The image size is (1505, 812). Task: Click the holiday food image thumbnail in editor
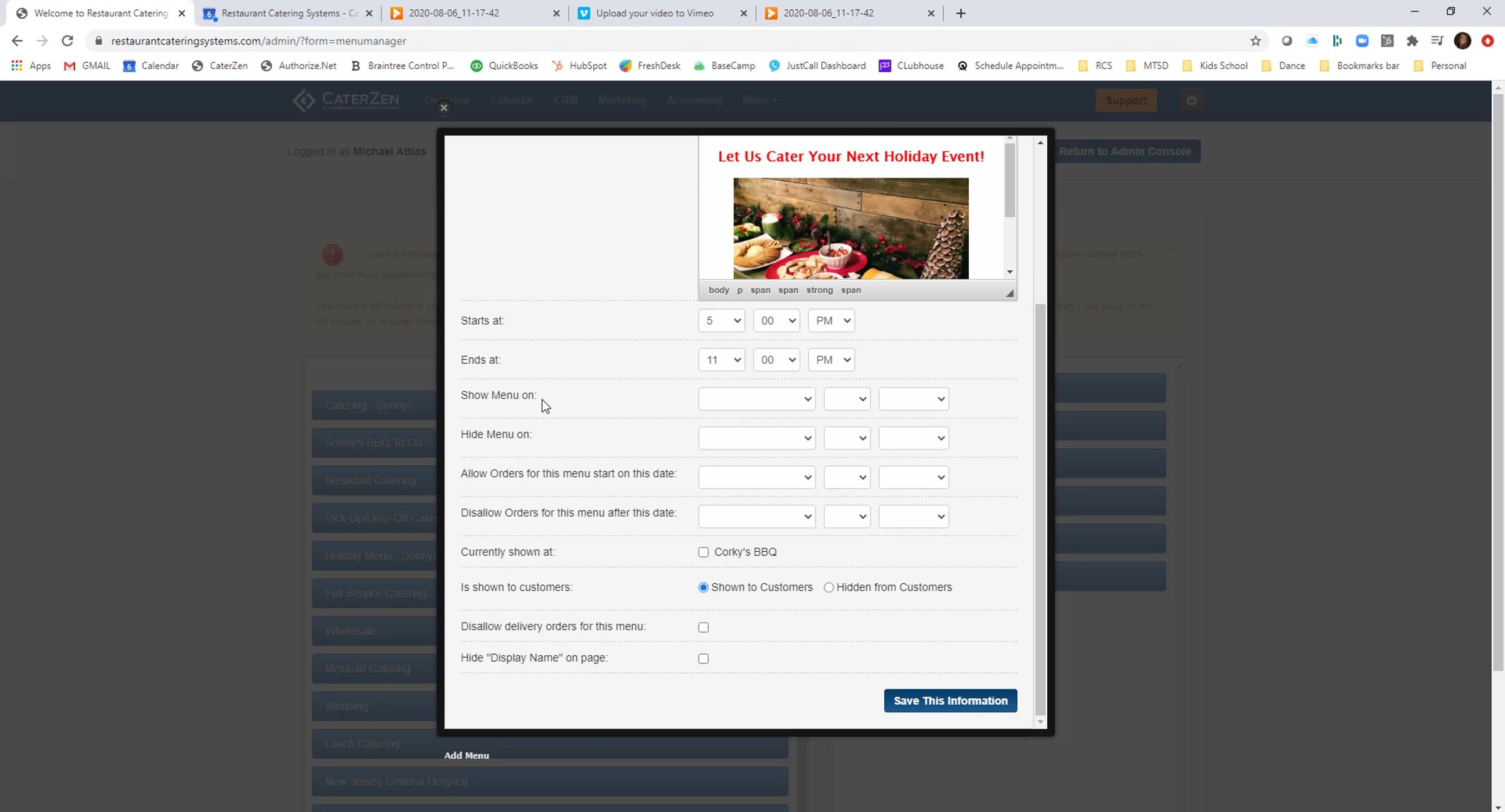click(x=851, y=228)
